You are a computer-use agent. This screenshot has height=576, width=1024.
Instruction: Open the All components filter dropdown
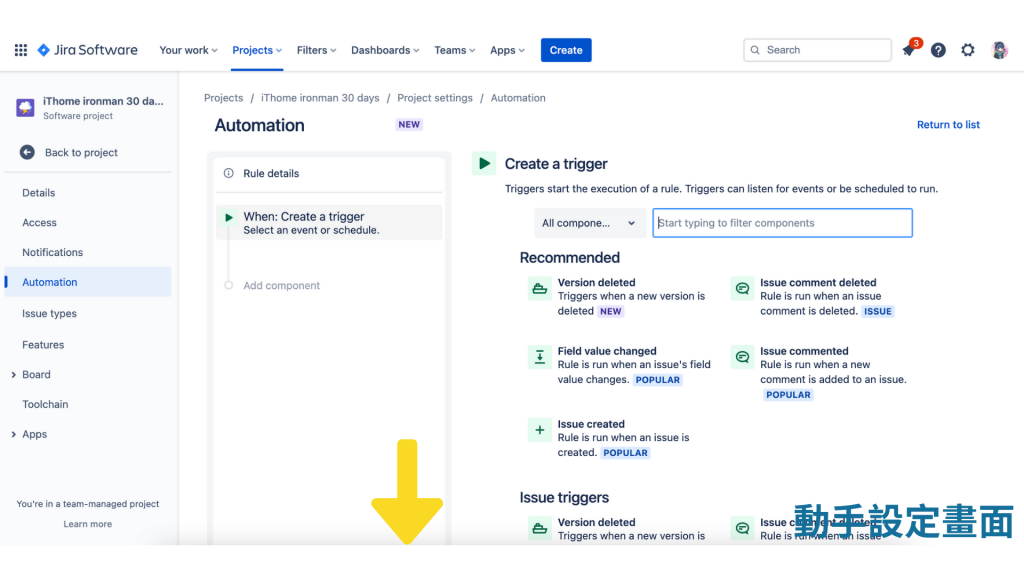click(590, 223)
